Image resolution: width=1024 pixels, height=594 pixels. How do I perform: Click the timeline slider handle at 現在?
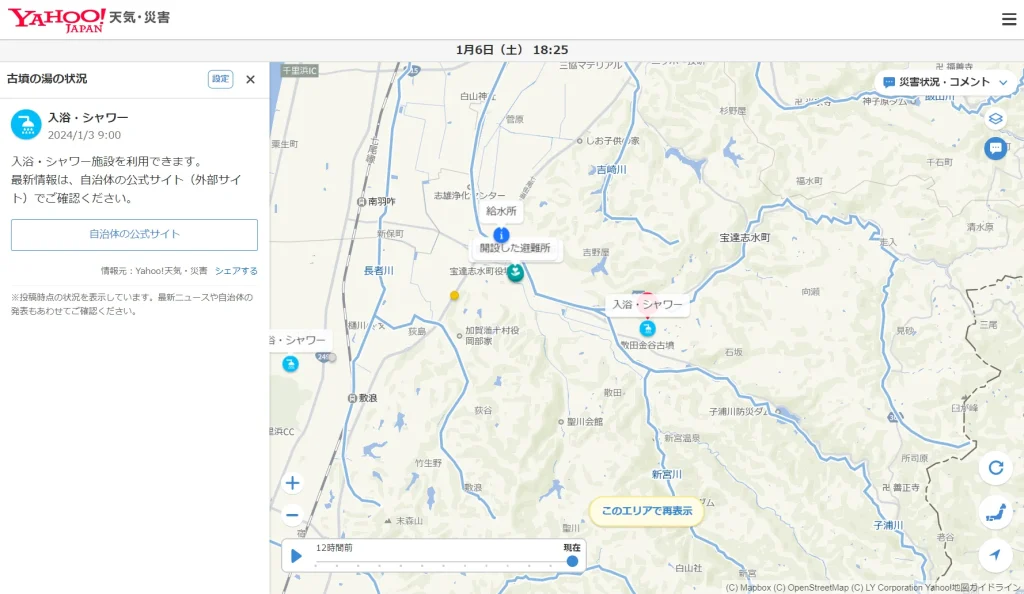pyautogui.click(x=572, y=561)
